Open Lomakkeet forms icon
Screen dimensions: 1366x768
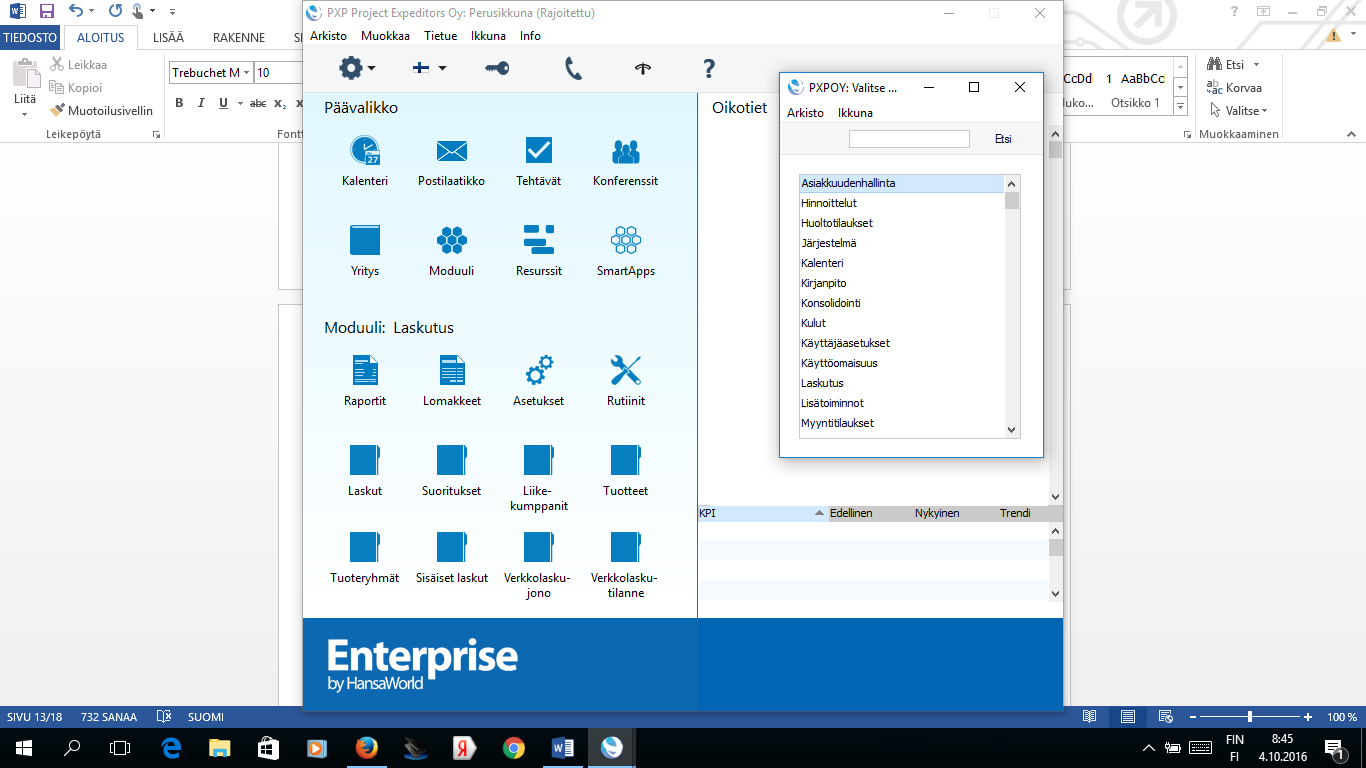(452, 371)
